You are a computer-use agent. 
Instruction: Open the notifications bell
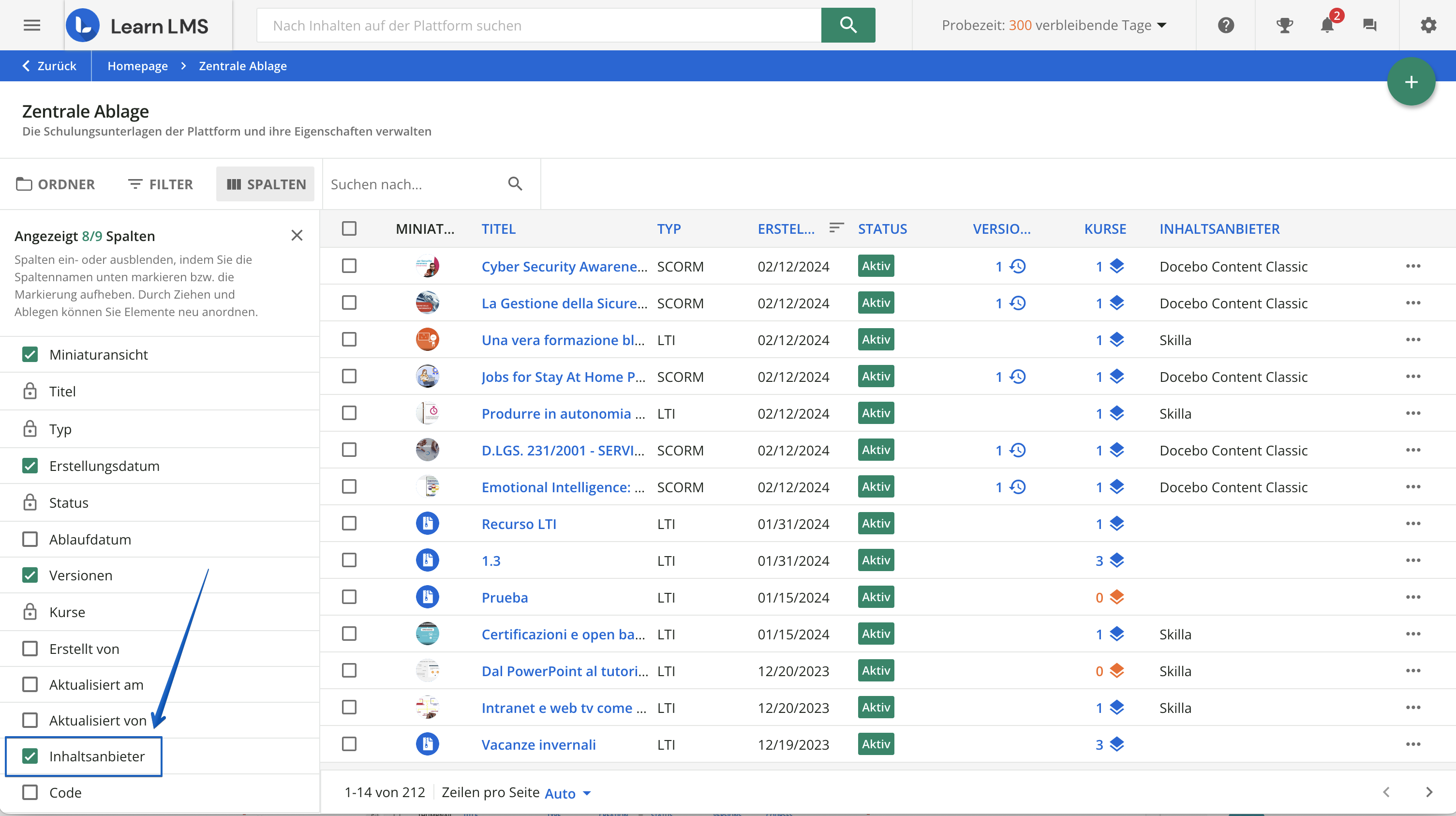[x=1327, y=25]
